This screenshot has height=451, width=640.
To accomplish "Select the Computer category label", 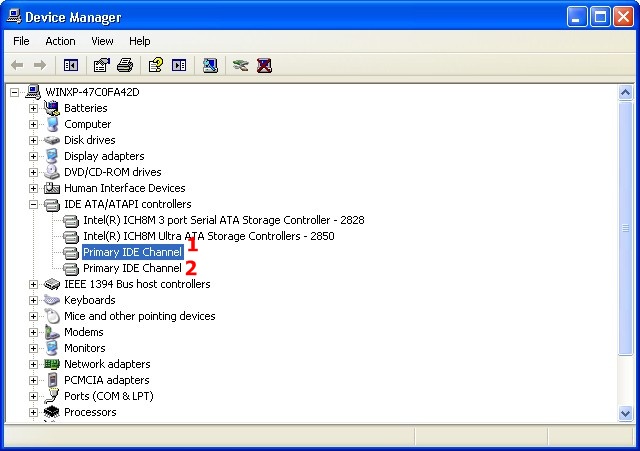I will click(x=87, y=124).
